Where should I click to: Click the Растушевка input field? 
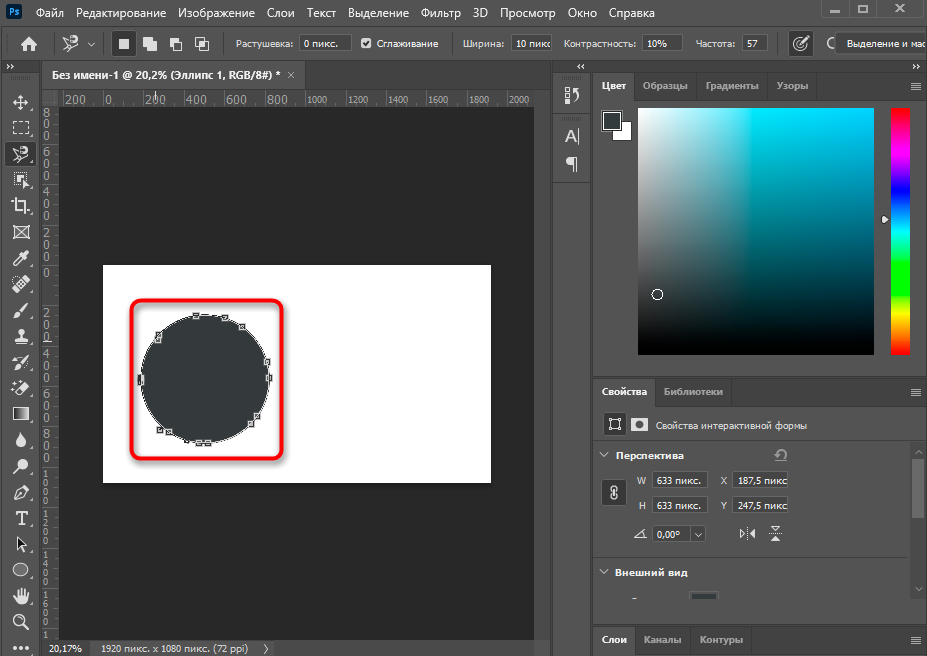coord(326,44)
